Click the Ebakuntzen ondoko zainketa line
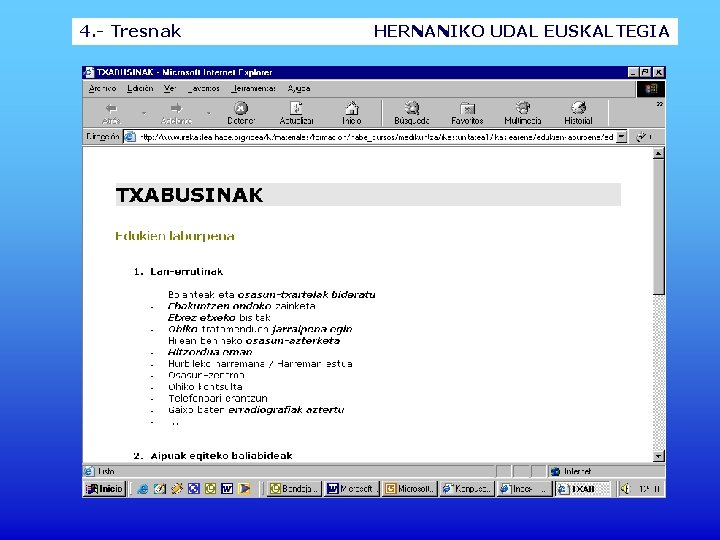Image resolution: width=720 pixels, height=540 pixels. click(242, 306)
